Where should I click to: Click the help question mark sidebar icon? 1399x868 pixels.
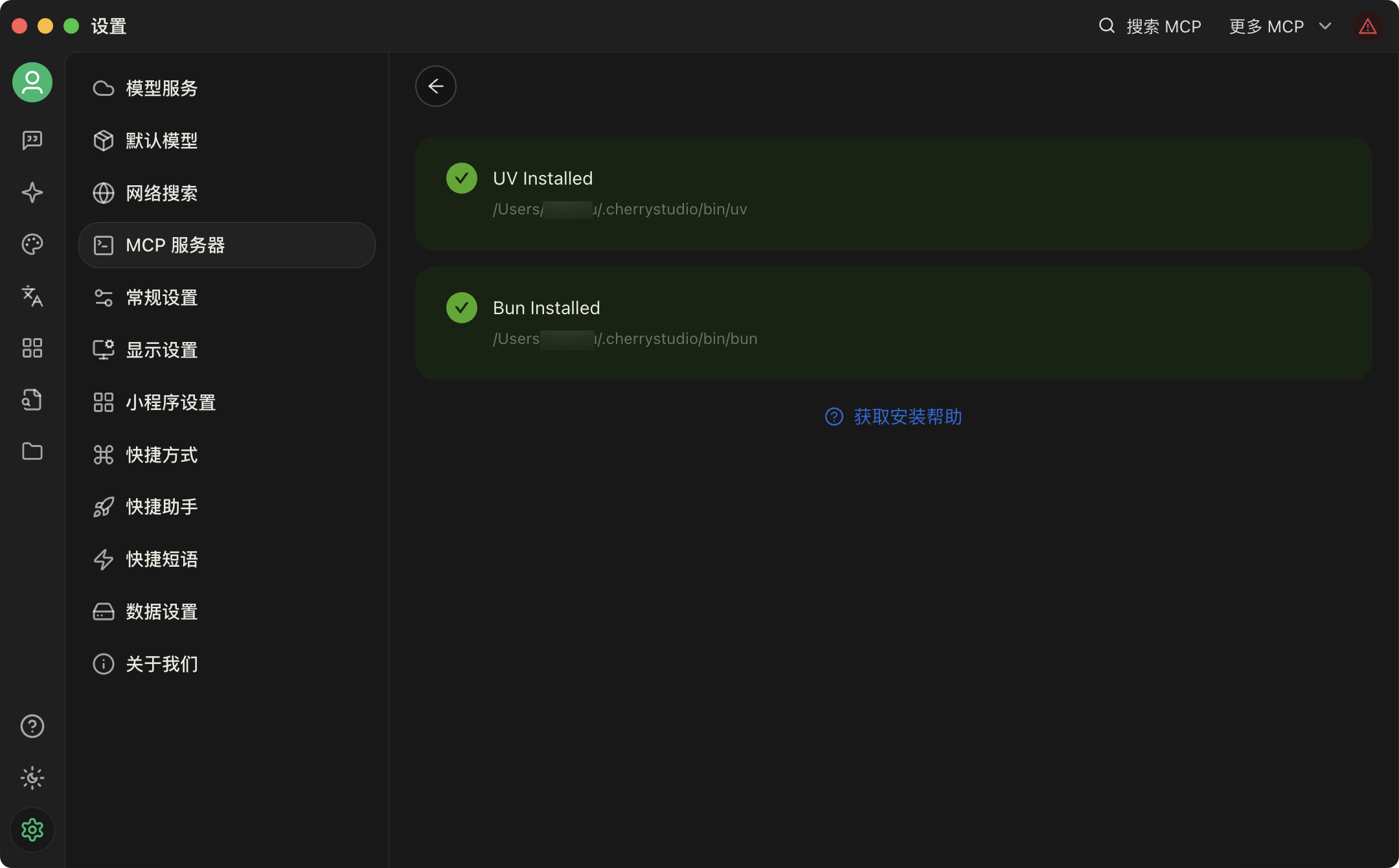tap(32, 726)
